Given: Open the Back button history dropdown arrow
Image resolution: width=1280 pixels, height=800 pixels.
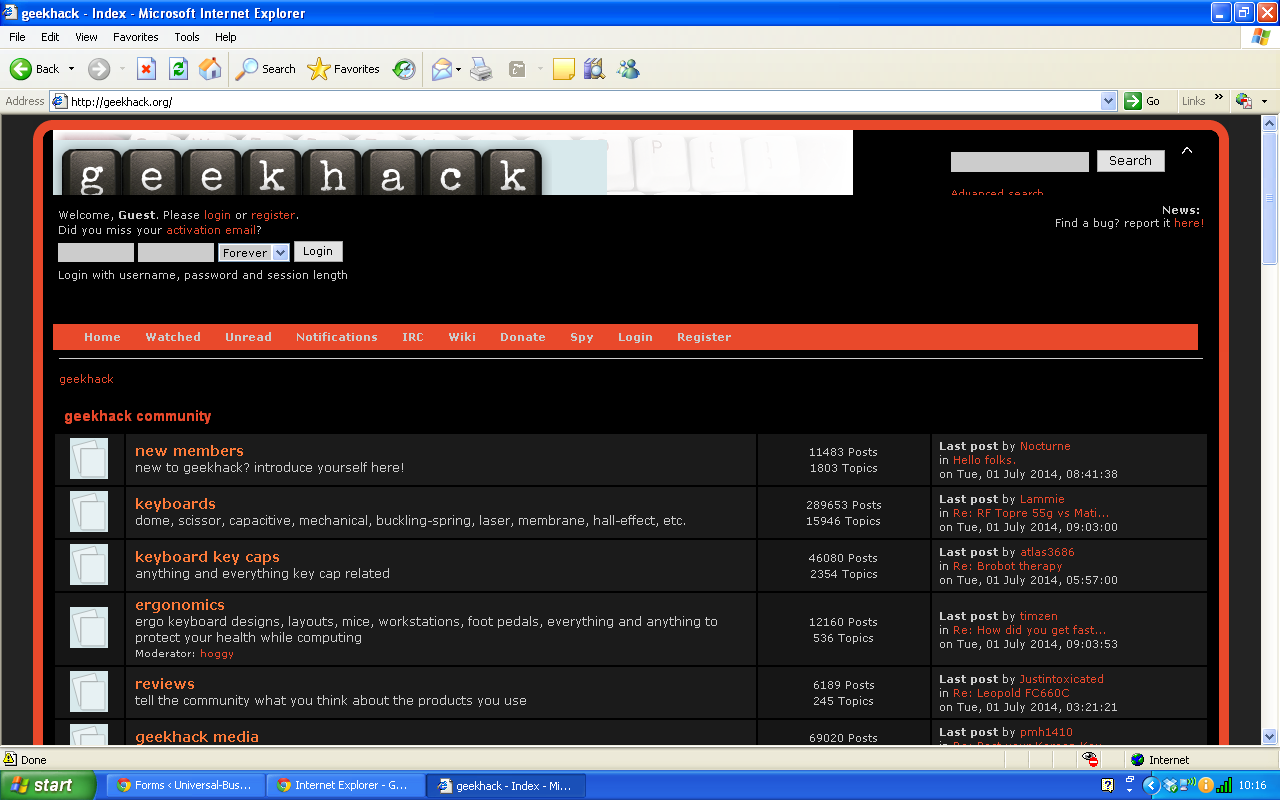Looking at the screenshot, I should pos(71,69).
